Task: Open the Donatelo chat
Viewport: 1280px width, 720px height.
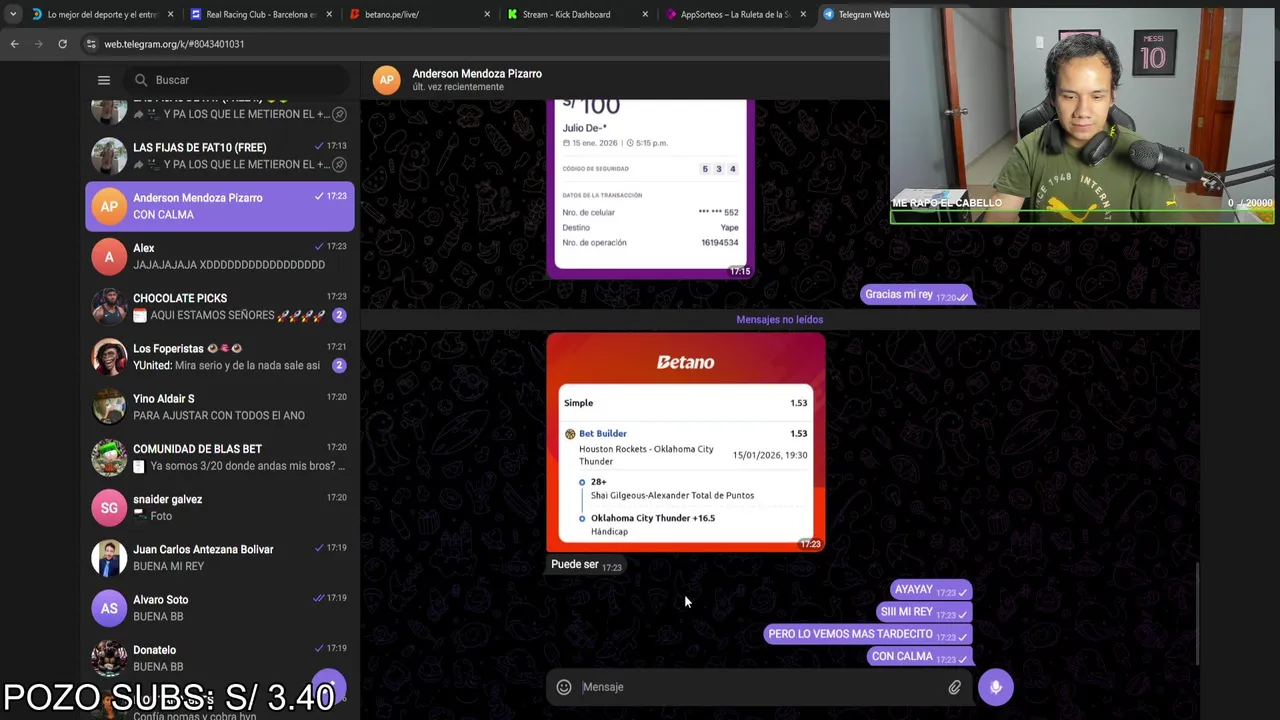Action: tap(220, 658)
